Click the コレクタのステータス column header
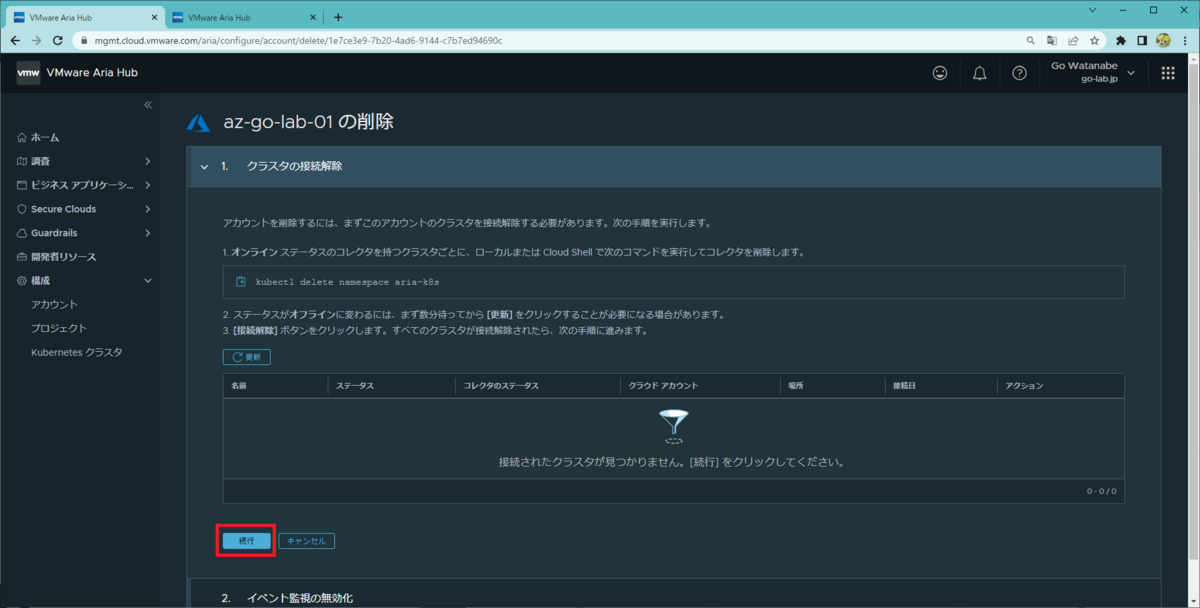 point(500,385)
